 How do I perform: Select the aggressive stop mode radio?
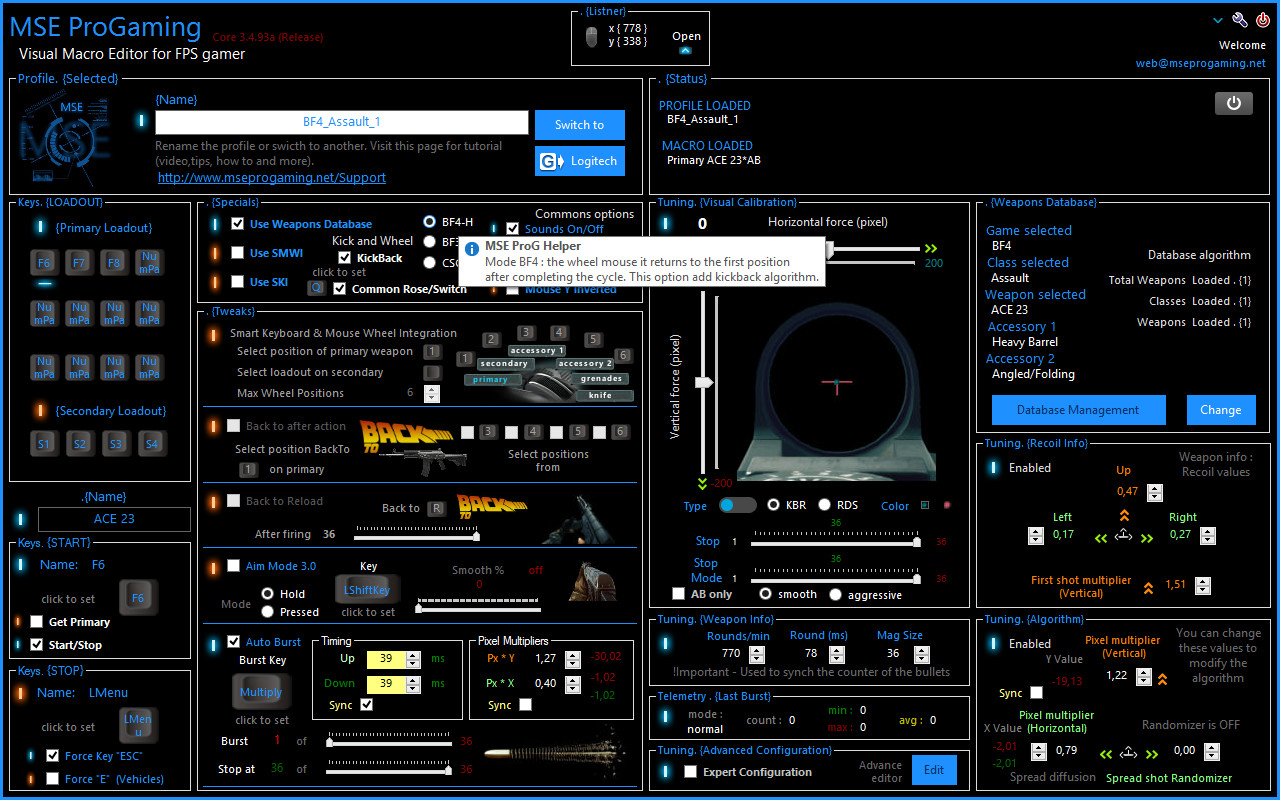click(x=837, y=594)
